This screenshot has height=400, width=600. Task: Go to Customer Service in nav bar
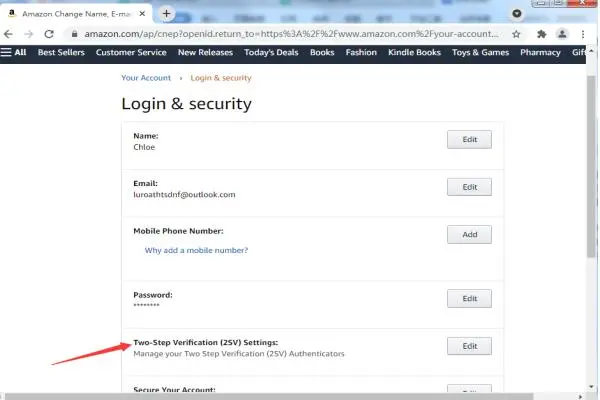(x=131, y=52)
